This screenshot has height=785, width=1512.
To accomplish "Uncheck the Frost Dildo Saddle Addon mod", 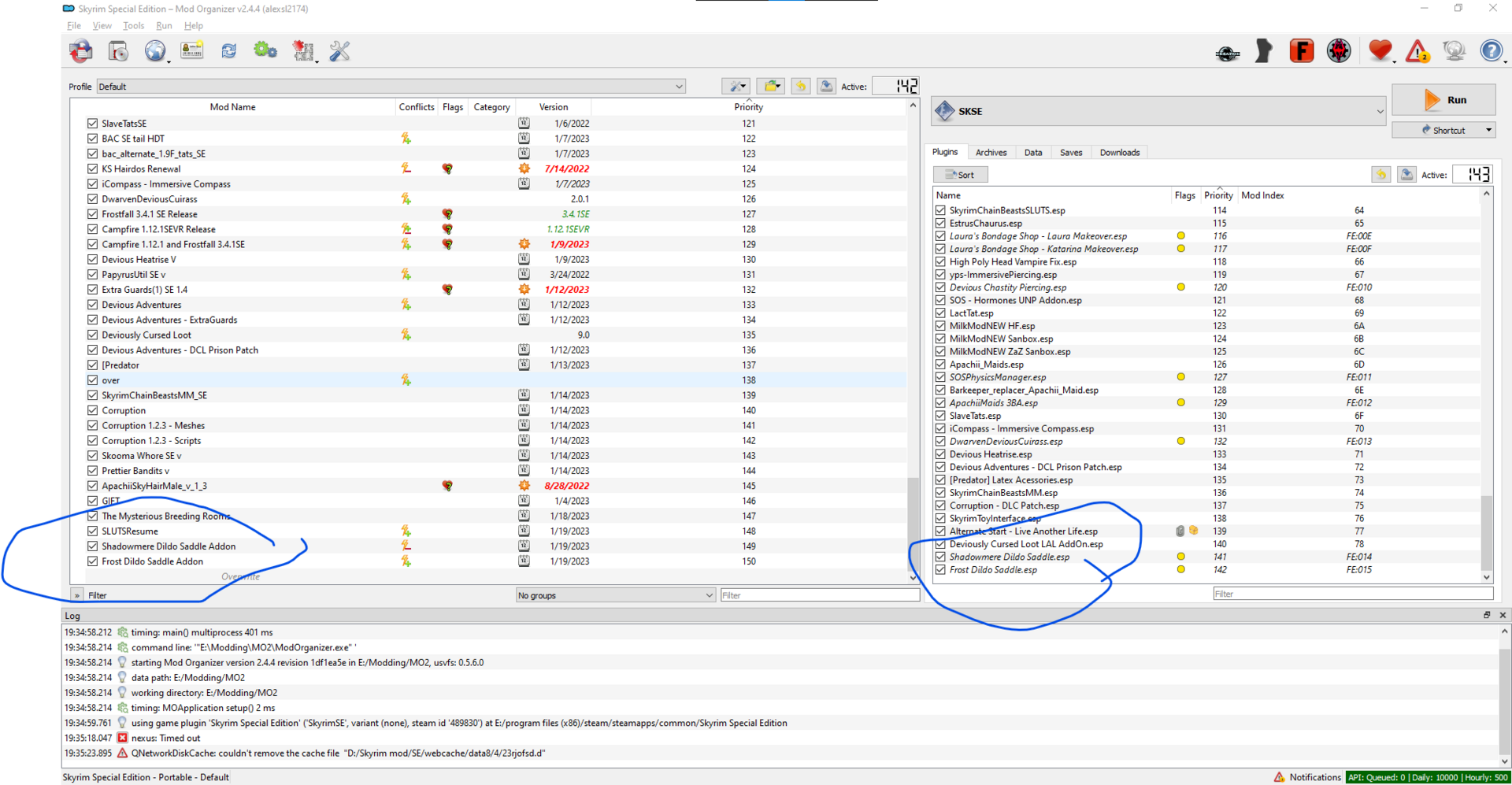I will tap(92, 561).
